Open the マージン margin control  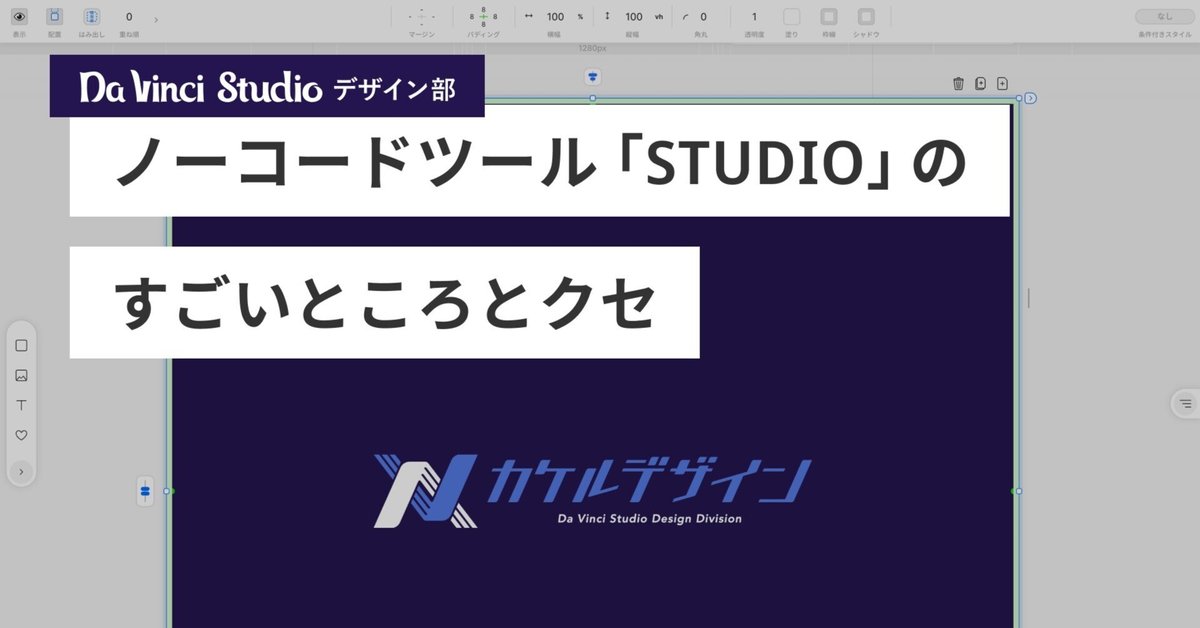pyautogui.click(x=421, y=17)
